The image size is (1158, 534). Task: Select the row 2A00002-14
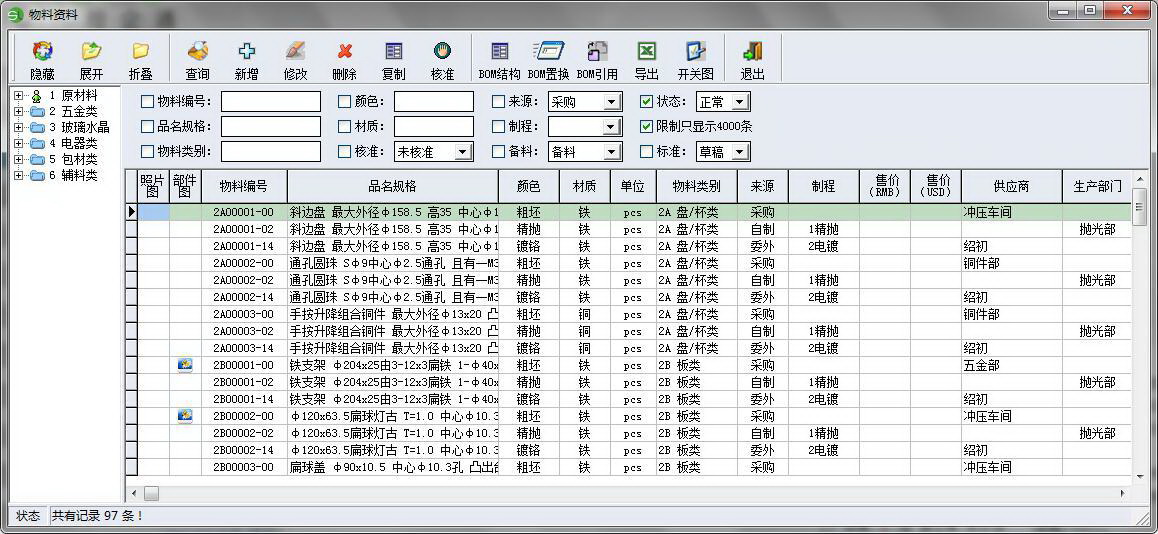point(629,297)
